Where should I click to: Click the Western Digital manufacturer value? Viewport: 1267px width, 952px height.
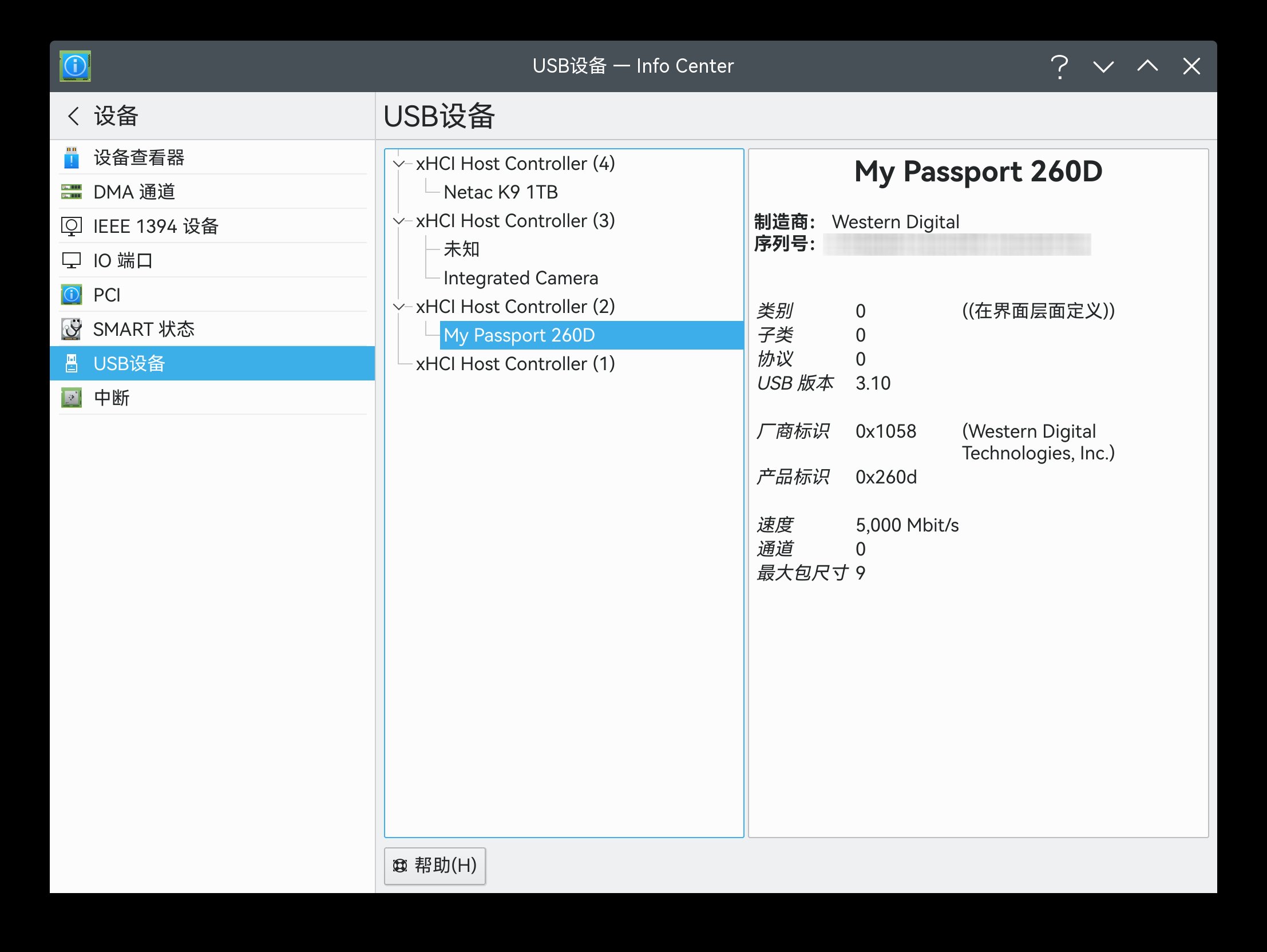[x=895, y=221]
